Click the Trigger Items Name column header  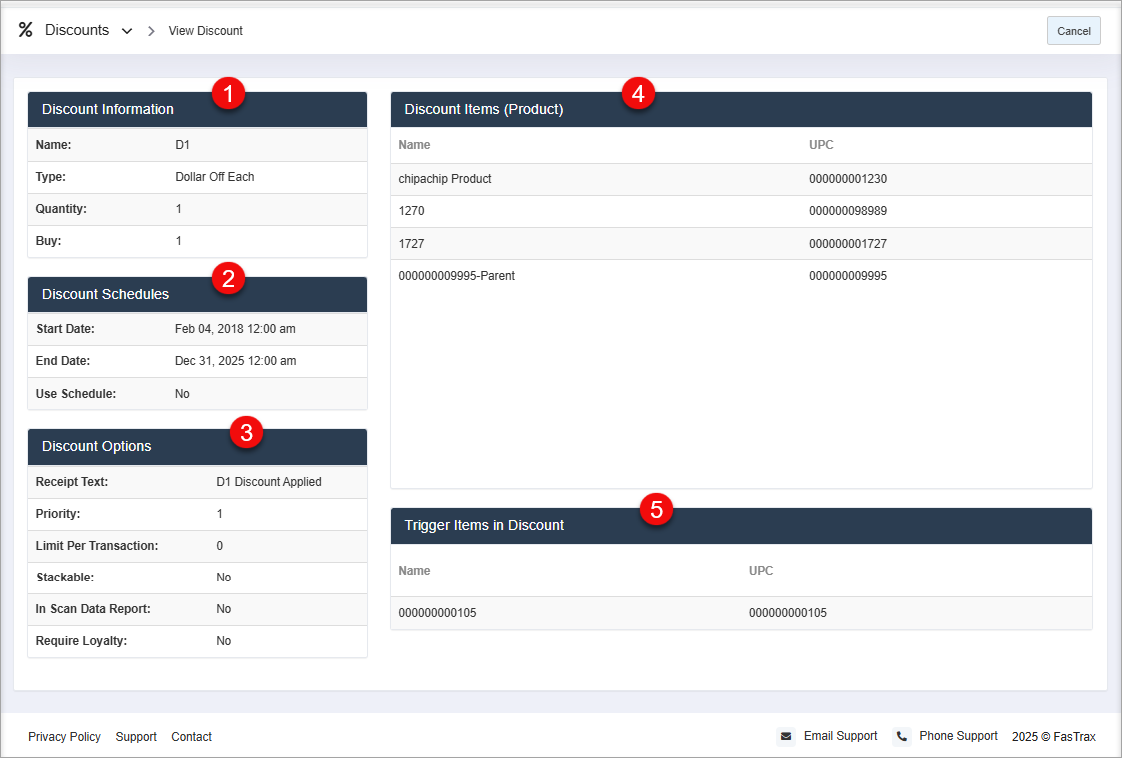414,571
